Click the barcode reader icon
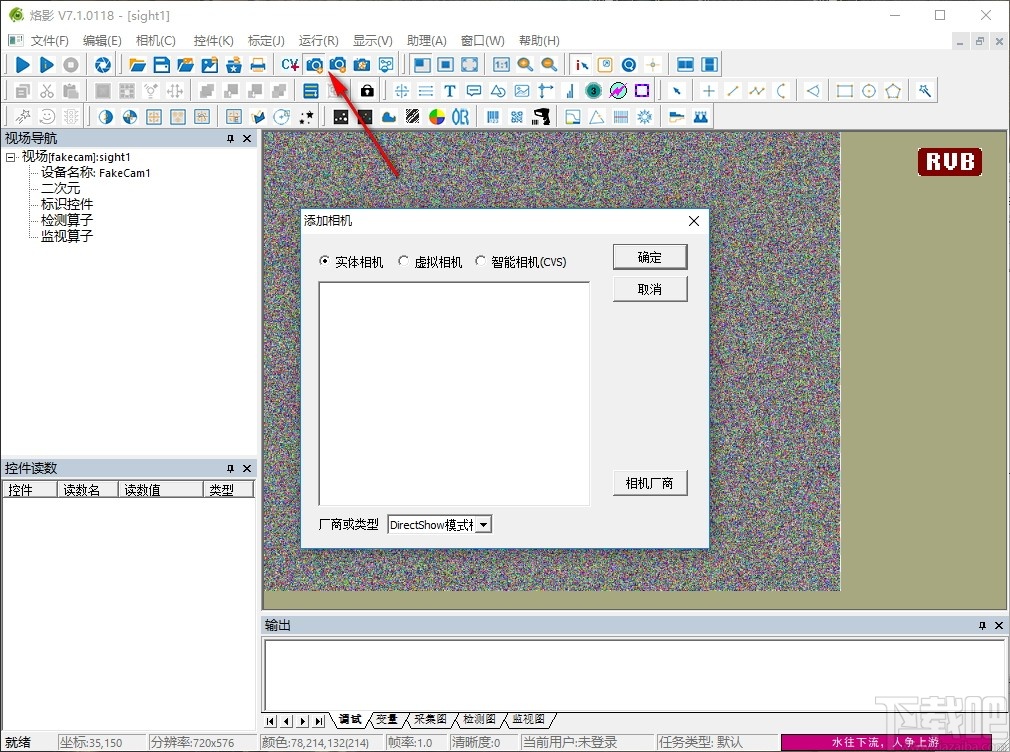Image resolution: width=1010 pixels, height=752 pixels. pos(493,117)
